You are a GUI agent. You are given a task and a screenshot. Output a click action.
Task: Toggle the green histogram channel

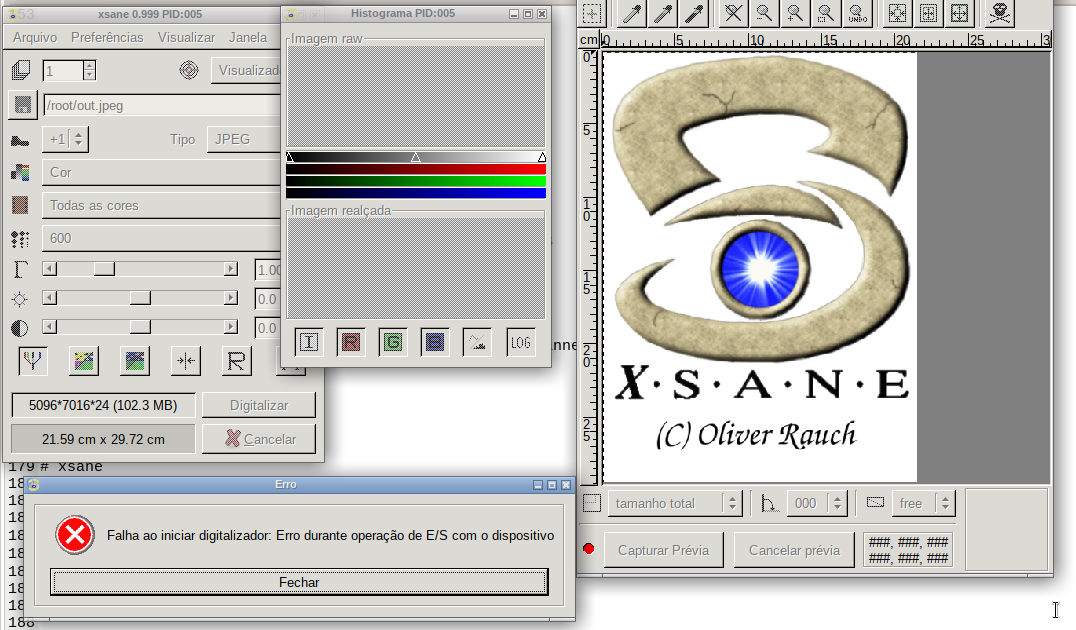393,342
